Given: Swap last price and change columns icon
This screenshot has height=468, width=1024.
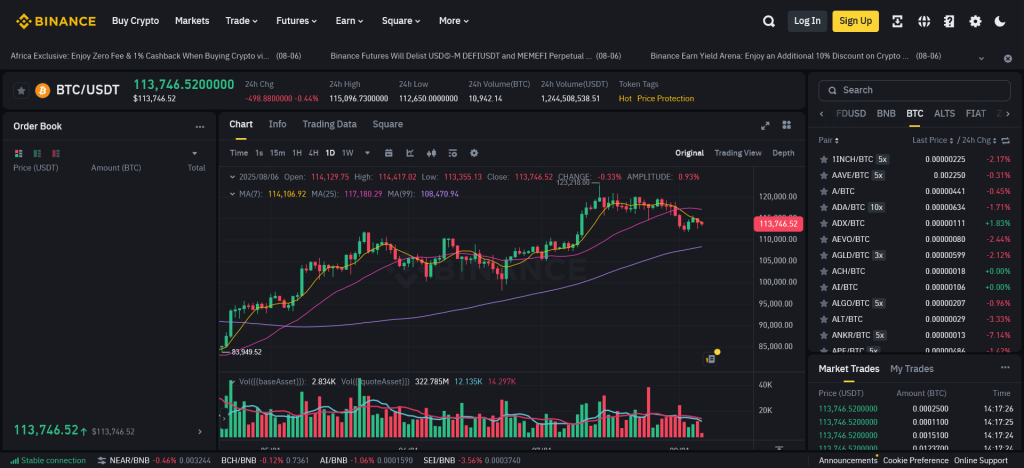Looking at the screenshot, I should click(1005, 140).
